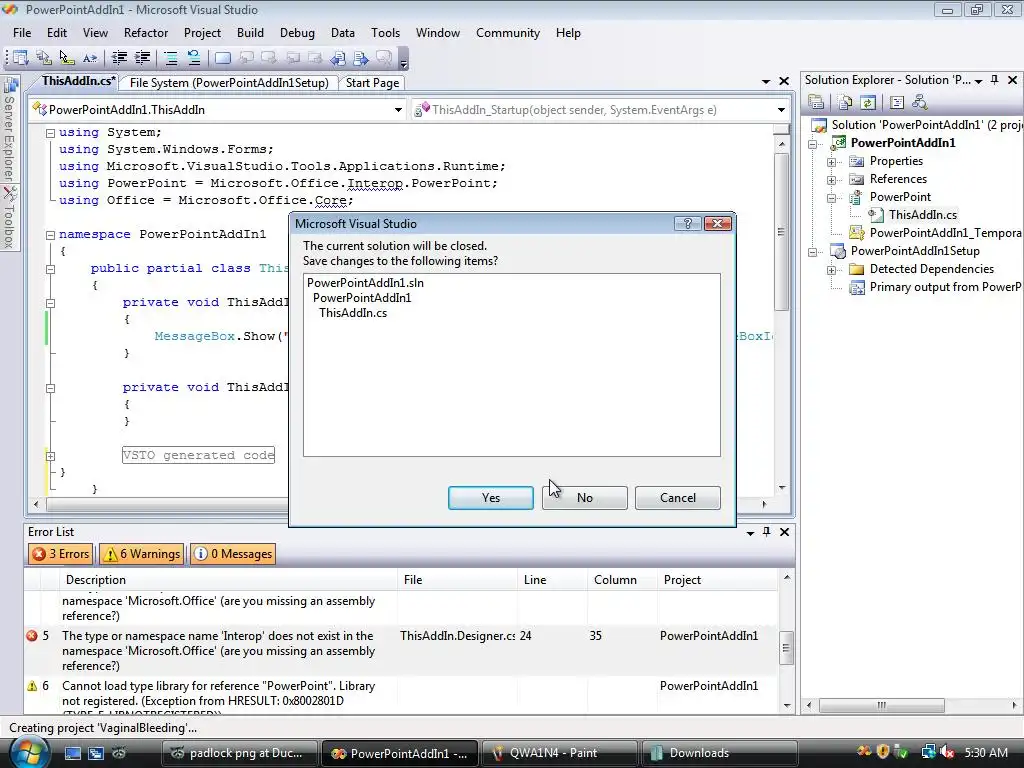Click code editor vertical scrollbar thumb
The height and width of the screenshot is (768, 1024).
coord(781,231)
